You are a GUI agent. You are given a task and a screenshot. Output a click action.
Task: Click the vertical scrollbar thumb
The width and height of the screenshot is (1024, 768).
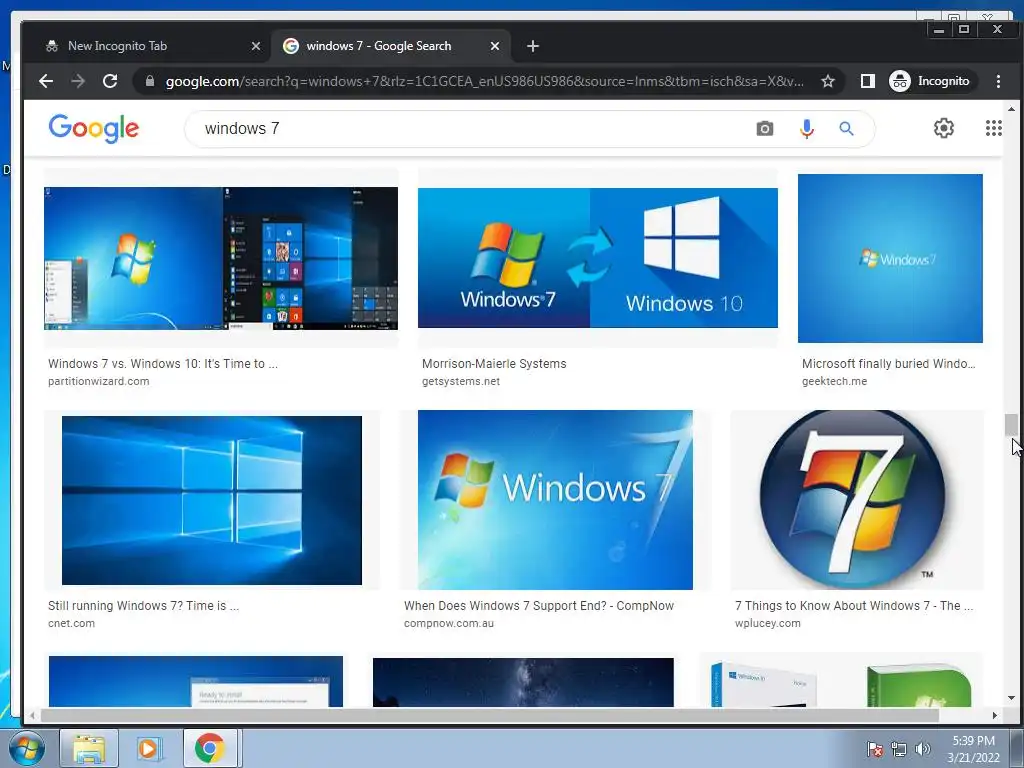(x=1011, y=425)
